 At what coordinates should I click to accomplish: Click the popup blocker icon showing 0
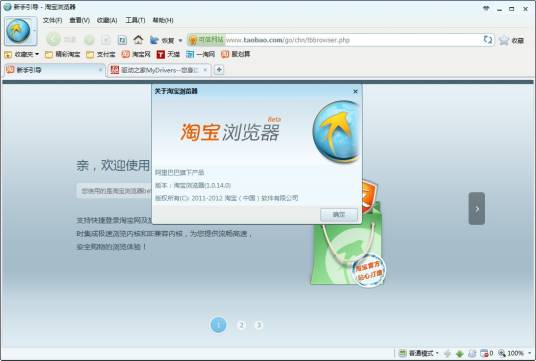coord(486,353)
